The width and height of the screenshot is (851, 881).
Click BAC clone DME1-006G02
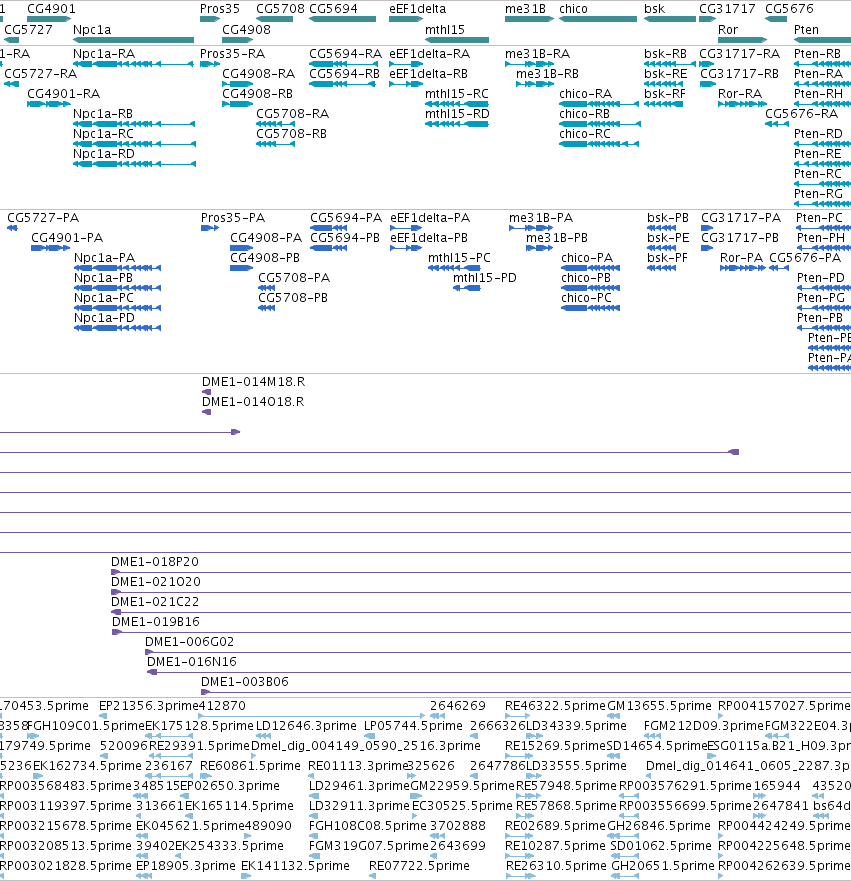498,652
